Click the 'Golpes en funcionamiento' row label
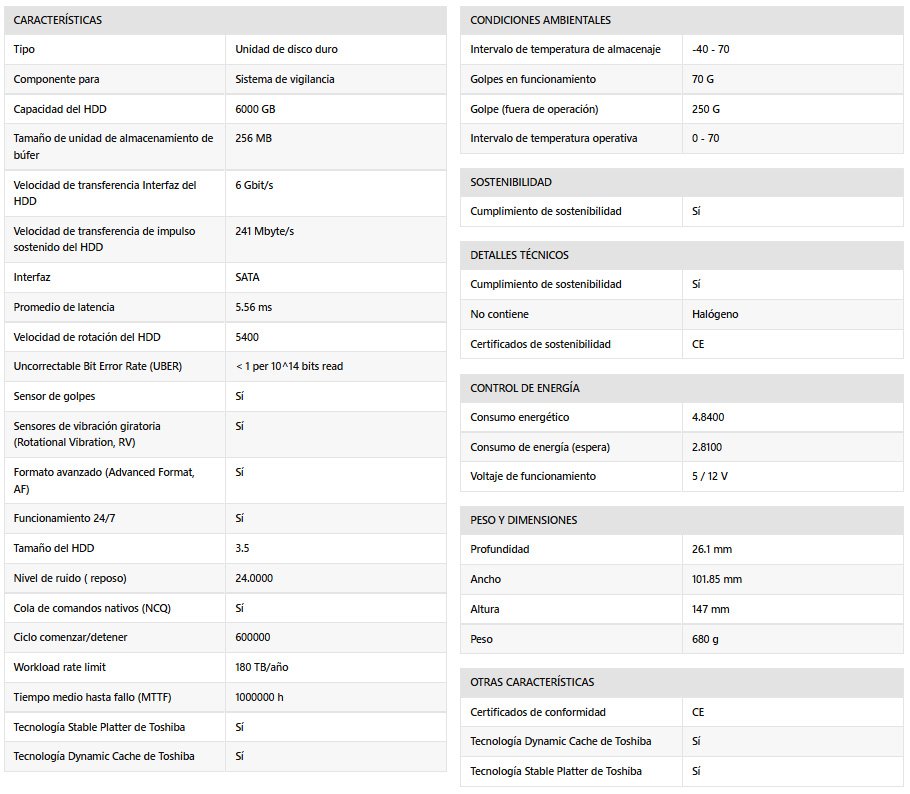The height and width of the screenshot is (794, 910). (x=532, y=79)
